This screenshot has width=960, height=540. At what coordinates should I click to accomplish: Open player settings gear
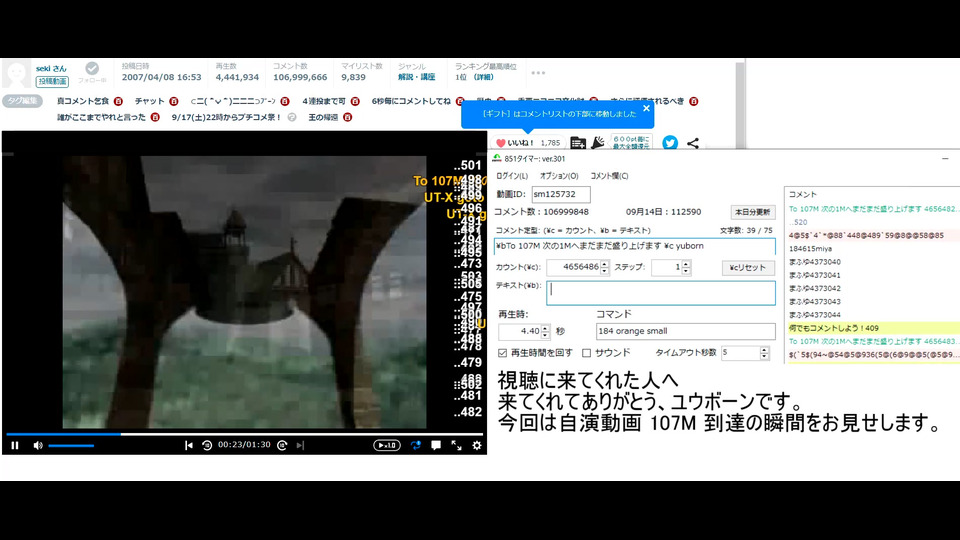477,446
